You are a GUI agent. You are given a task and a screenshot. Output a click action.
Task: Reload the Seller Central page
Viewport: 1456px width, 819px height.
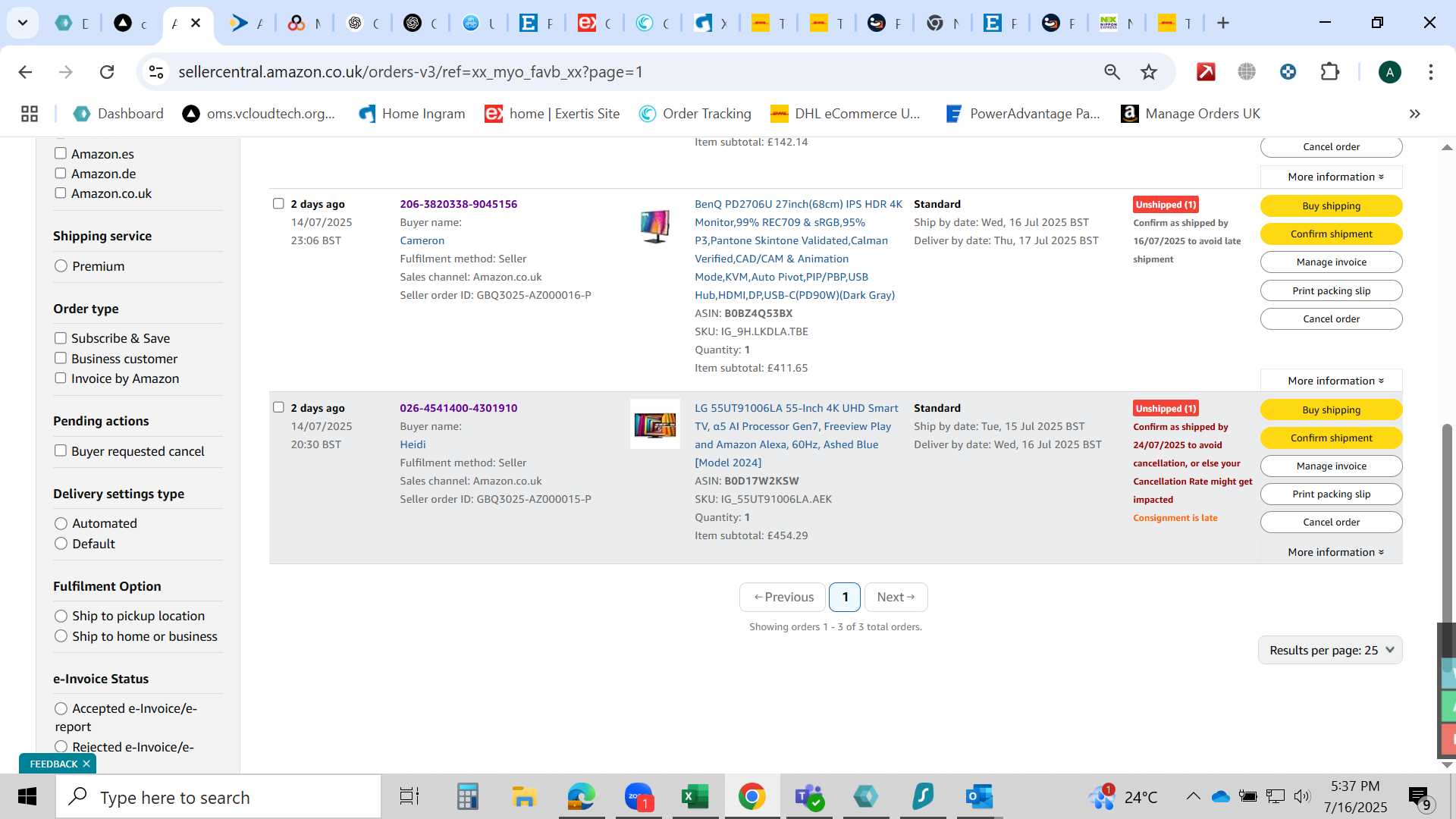click(x=107, y=72)
